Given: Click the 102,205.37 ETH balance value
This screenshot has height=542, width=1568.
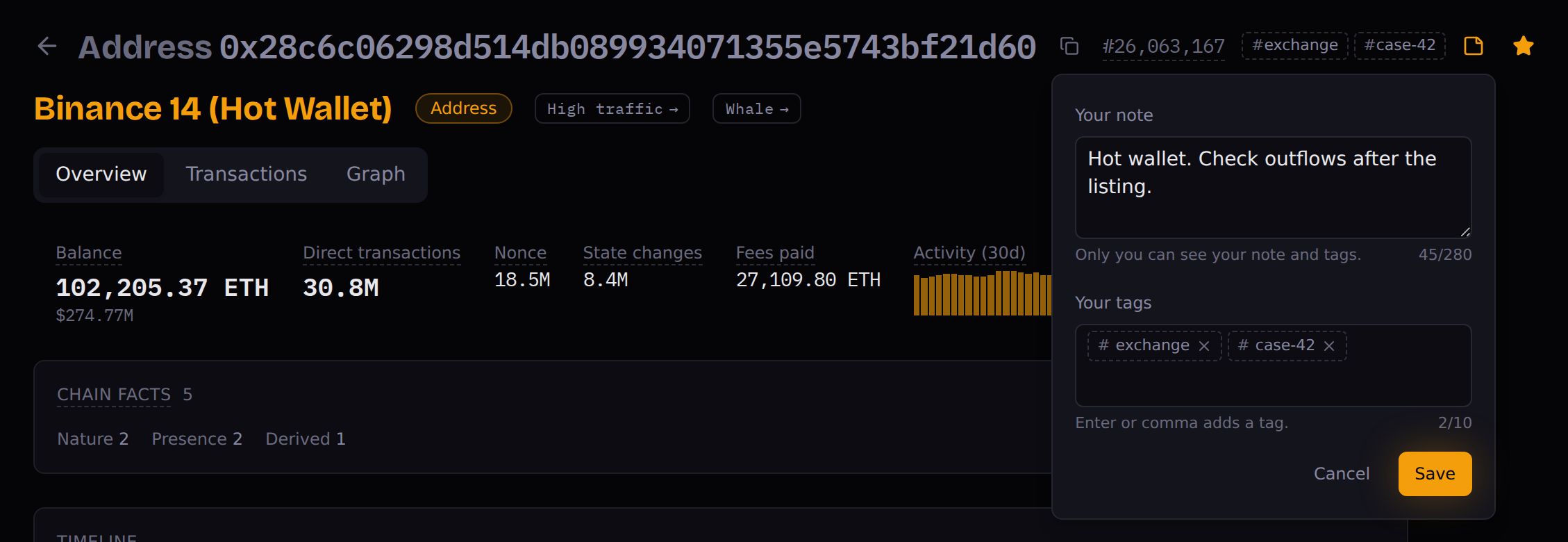Looking at the screenshot, I should 162,288.
